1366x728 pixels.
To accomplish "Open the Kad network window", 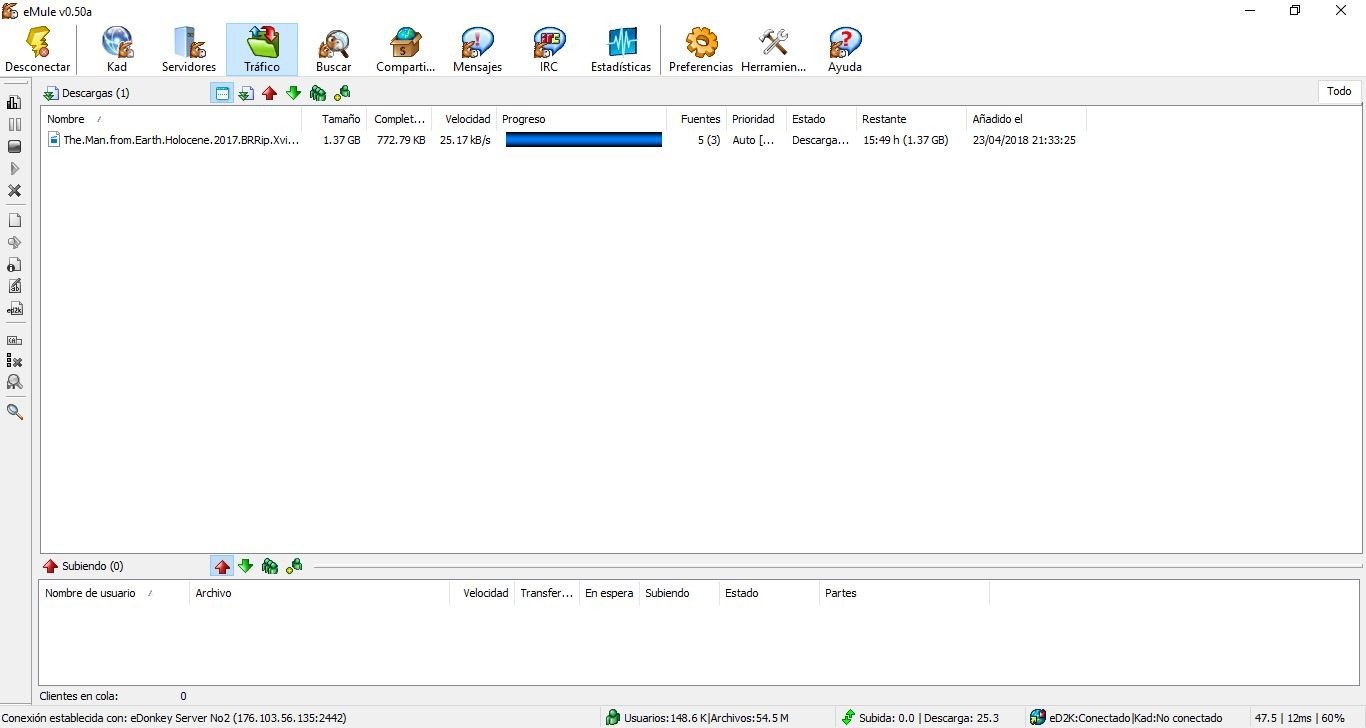I will click(117, 50).
